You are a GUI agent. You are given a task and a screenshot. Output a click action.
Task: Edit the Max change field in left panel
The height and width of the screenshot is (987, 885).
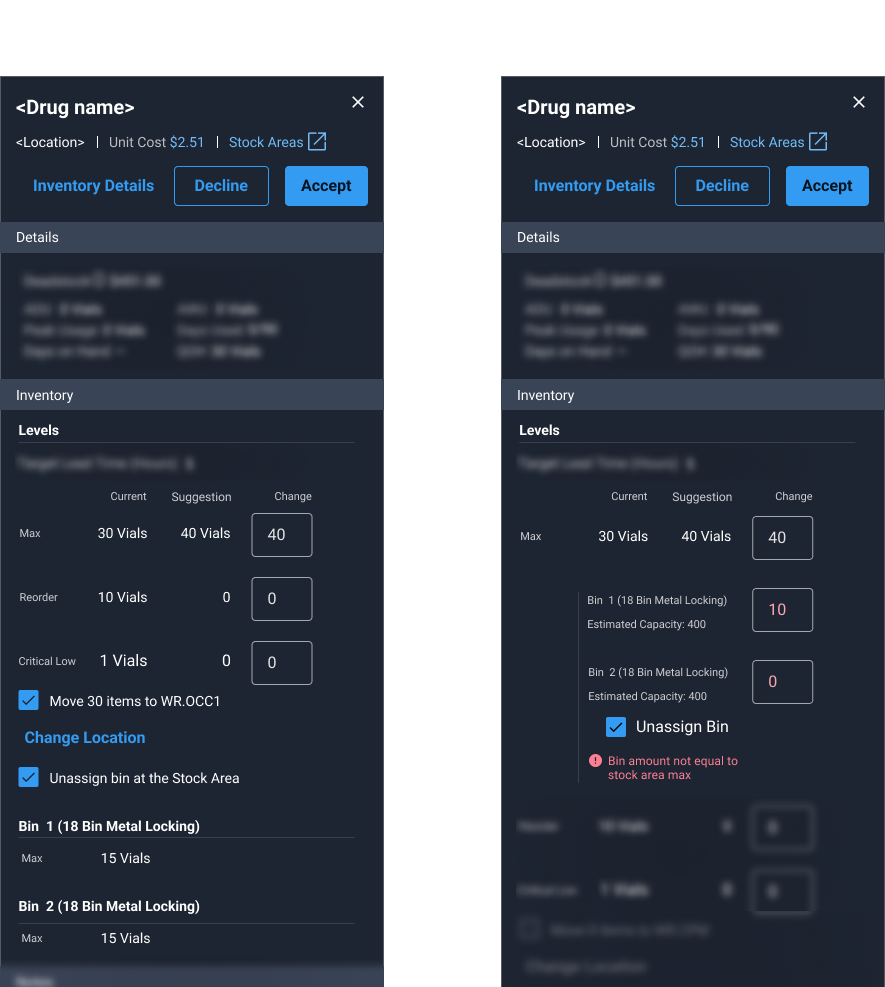pyautogui.click(x=282, y=535)
